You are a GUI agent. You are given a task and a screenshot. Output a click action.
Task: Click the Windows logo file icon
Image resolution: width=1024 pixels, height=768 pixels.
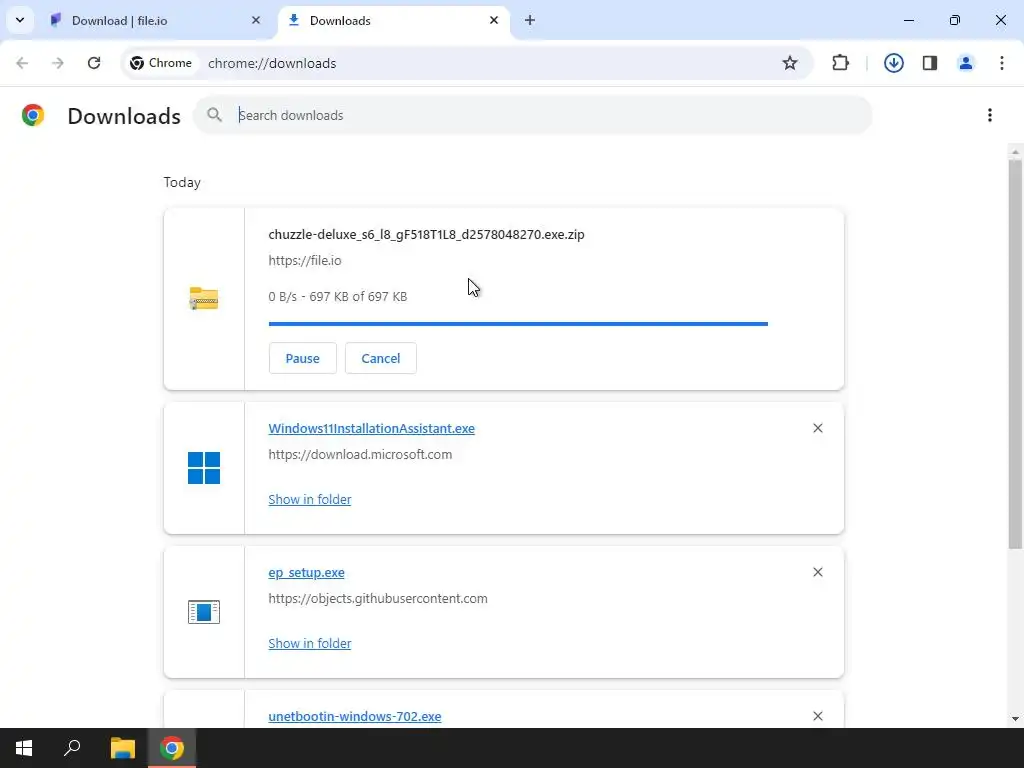tap(204, 468)
